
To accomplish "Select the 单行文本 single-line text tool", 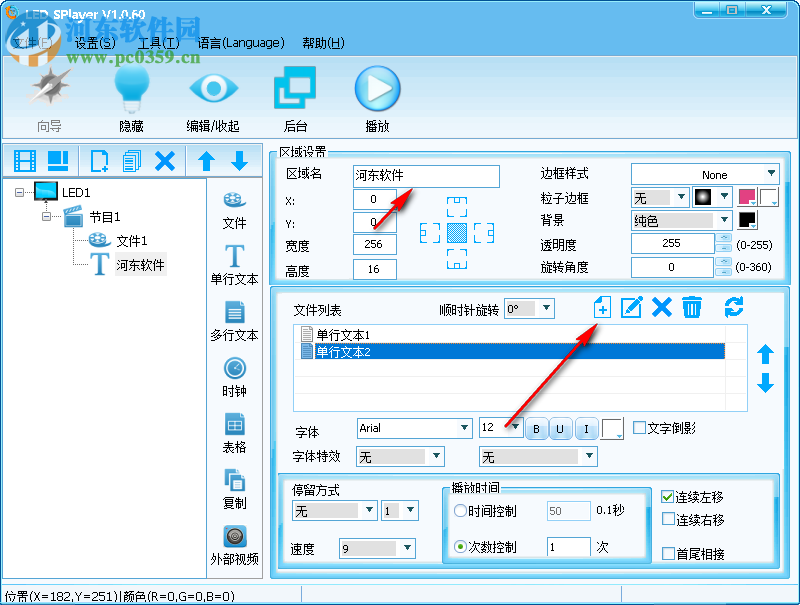I will 234,260.
